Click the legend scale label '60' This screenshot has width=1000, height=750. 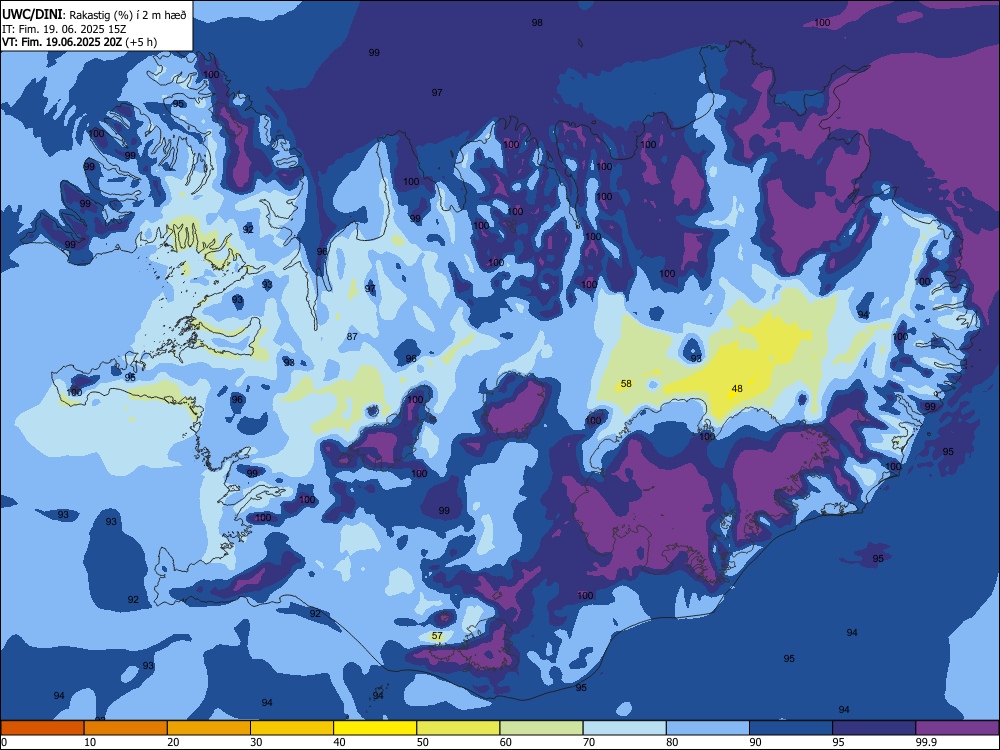[506, 742]
